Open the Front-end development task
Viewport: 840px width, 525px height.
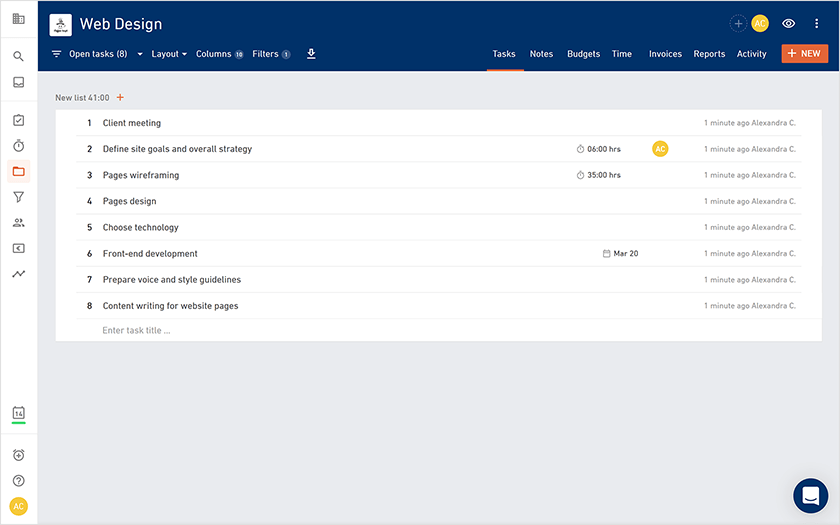click(x=150, y=253)
